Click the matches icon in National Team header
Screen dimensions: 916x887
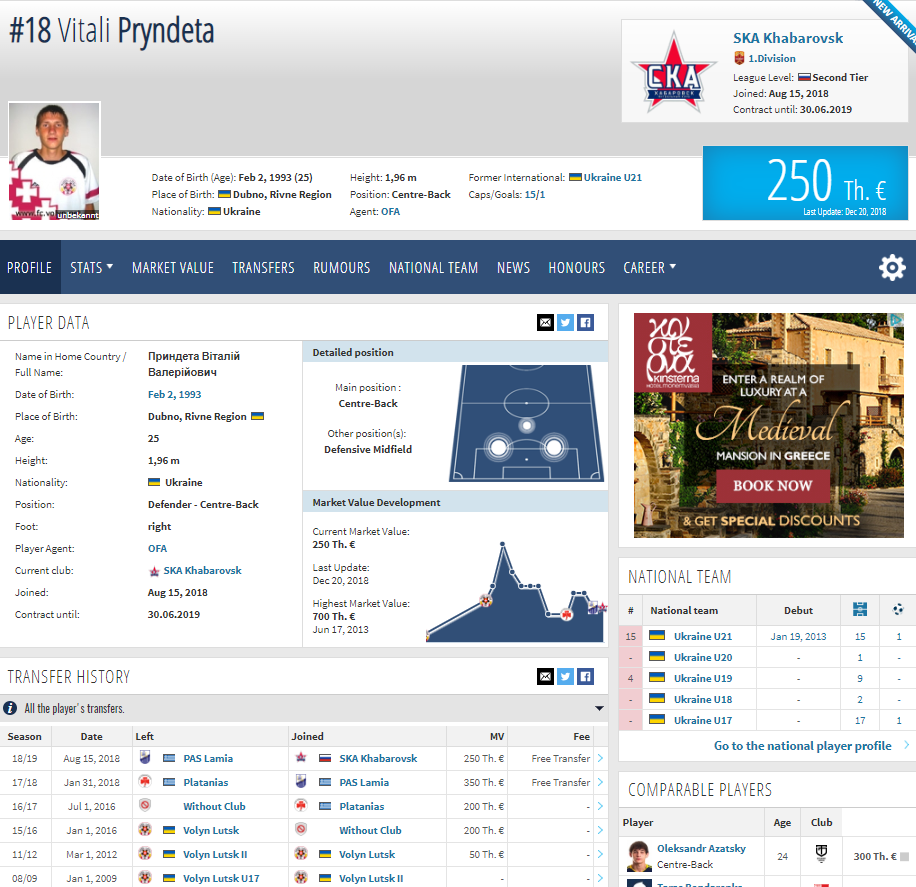pos(860,609)
